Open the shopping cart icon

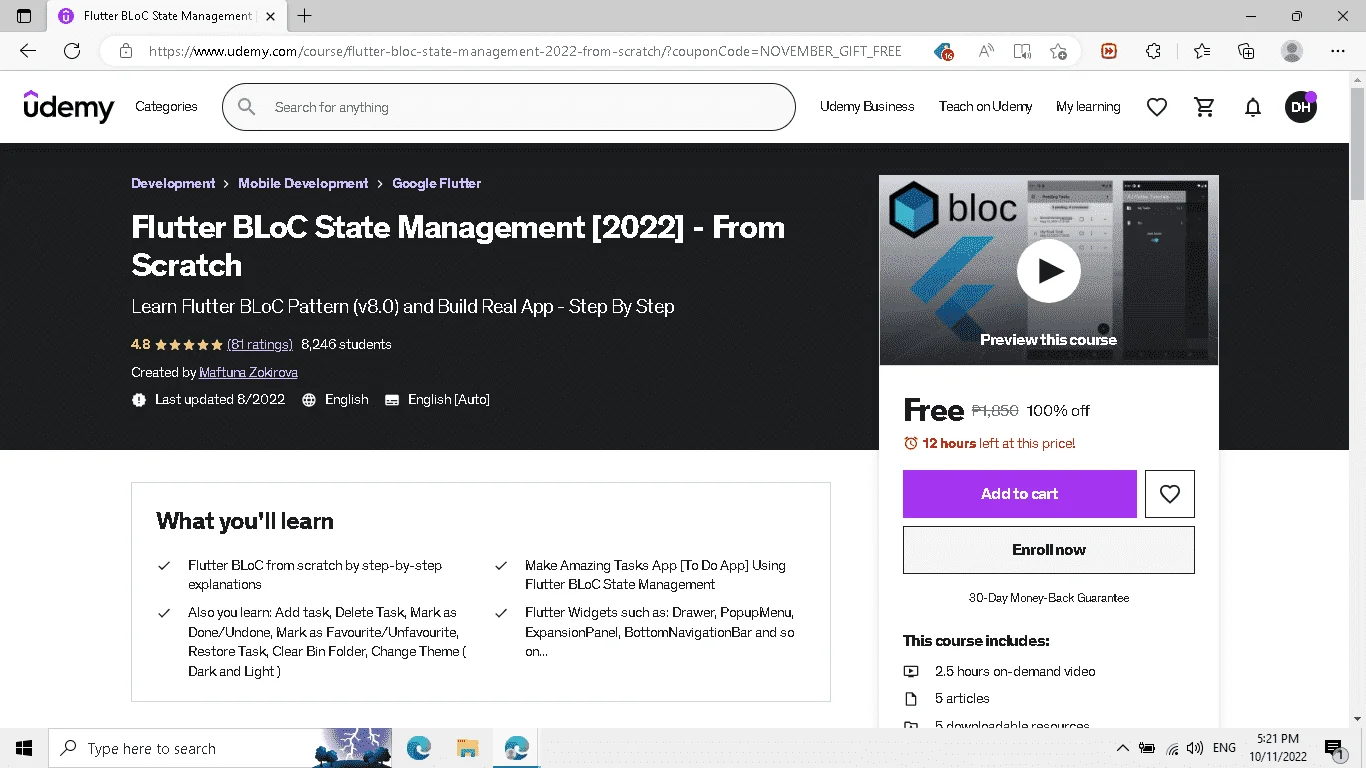(1205, 107)
